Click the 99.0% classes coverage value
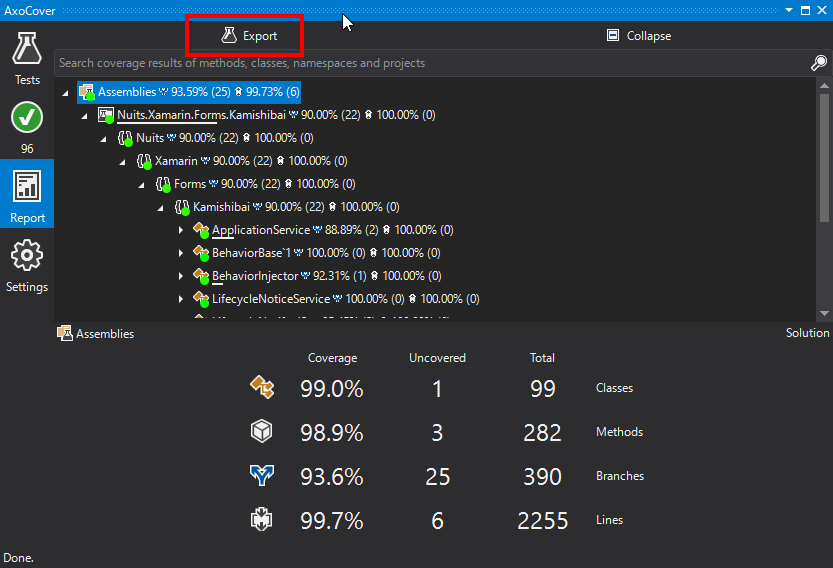This screenshot has height=568, width=833. tap(332, 388)
